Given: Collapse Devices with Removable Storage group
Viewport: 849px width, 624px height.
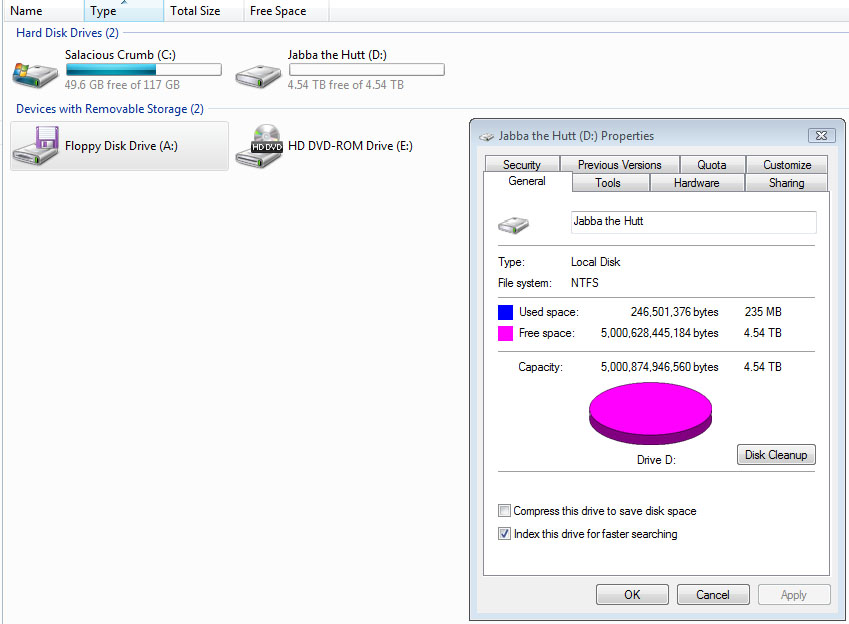Looking at the screenshot, I should pyautogui.click(x=110, y=109).
